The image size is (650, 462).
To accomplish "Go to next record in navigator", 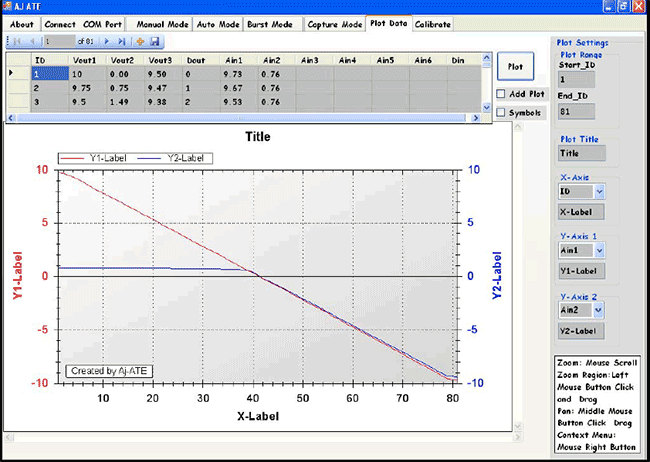I will (107, 41).
